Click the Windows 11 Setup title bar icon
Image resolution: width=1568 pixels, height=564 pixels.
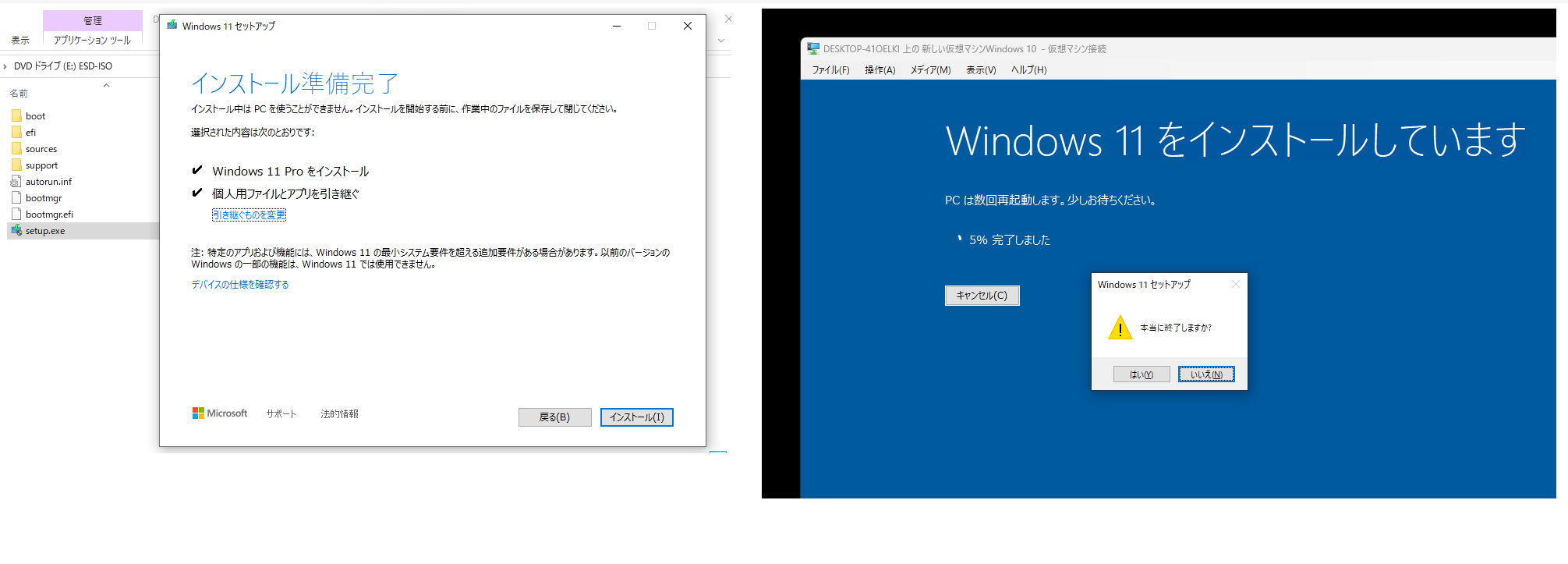pos(172,26)
